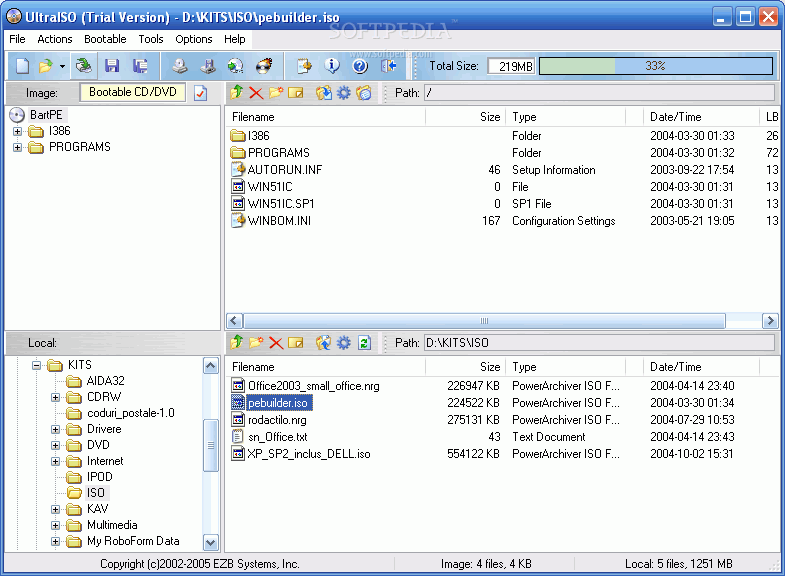785x576 pixels.
Task: Click the Burn CD/DVD image flame icon
Action: tap(264, 66)
